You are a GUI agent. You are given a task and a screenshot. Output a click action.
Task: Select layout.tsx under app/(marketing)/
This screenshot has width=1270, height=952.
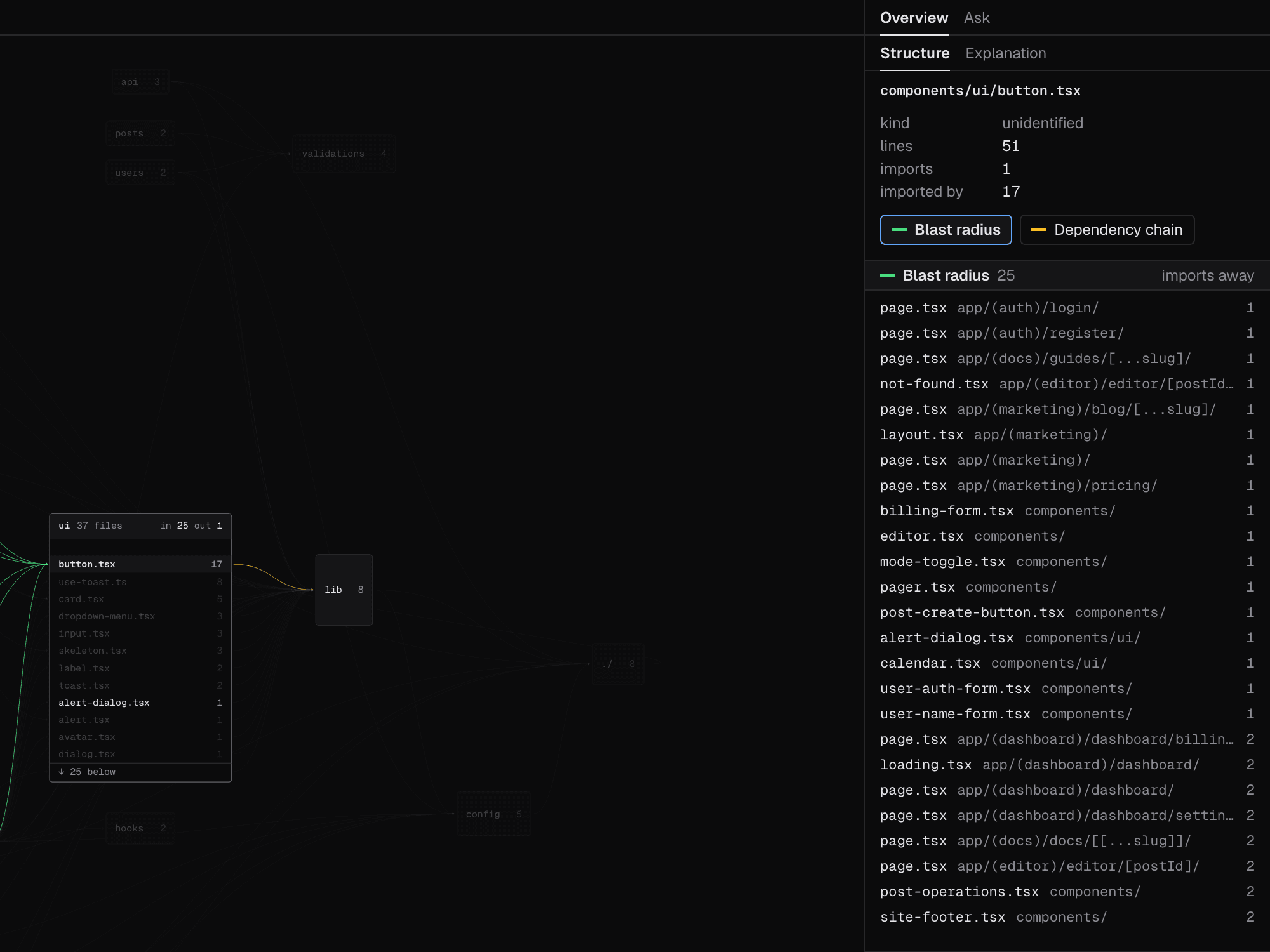click(x=1067, y=435)
